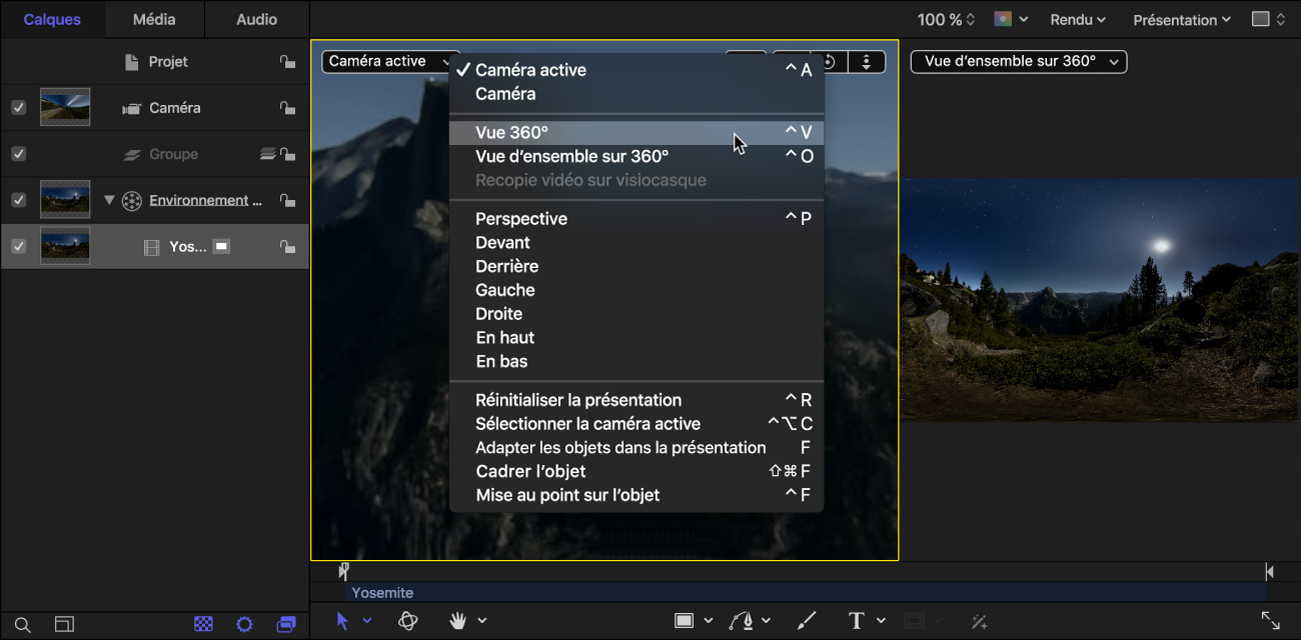Switch to the Média tab
This screenshot has width=1301, height=641.
pyautogui.click(x=153, y=18)
